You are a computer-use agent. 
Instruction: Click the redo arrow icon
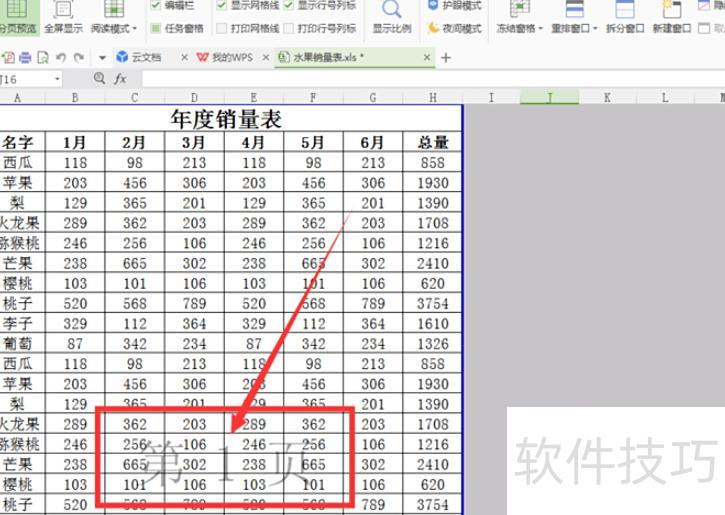[79, 57]
